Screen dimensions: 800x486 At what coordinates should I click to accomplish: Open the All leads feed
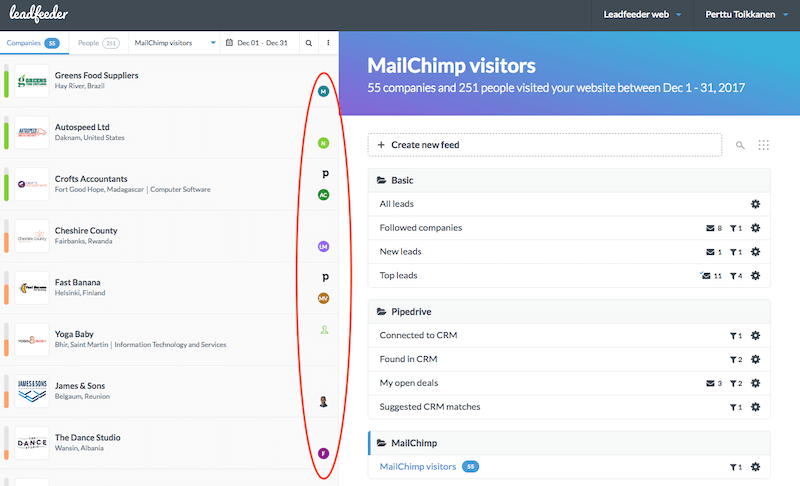coord(396,204)
